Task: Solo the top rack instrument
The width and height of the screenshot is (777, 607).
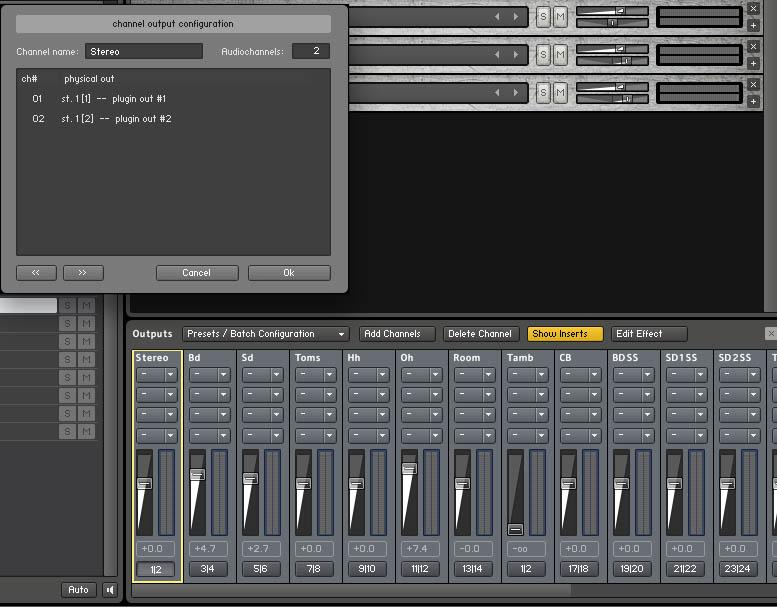Action: [x=544, y=17]
